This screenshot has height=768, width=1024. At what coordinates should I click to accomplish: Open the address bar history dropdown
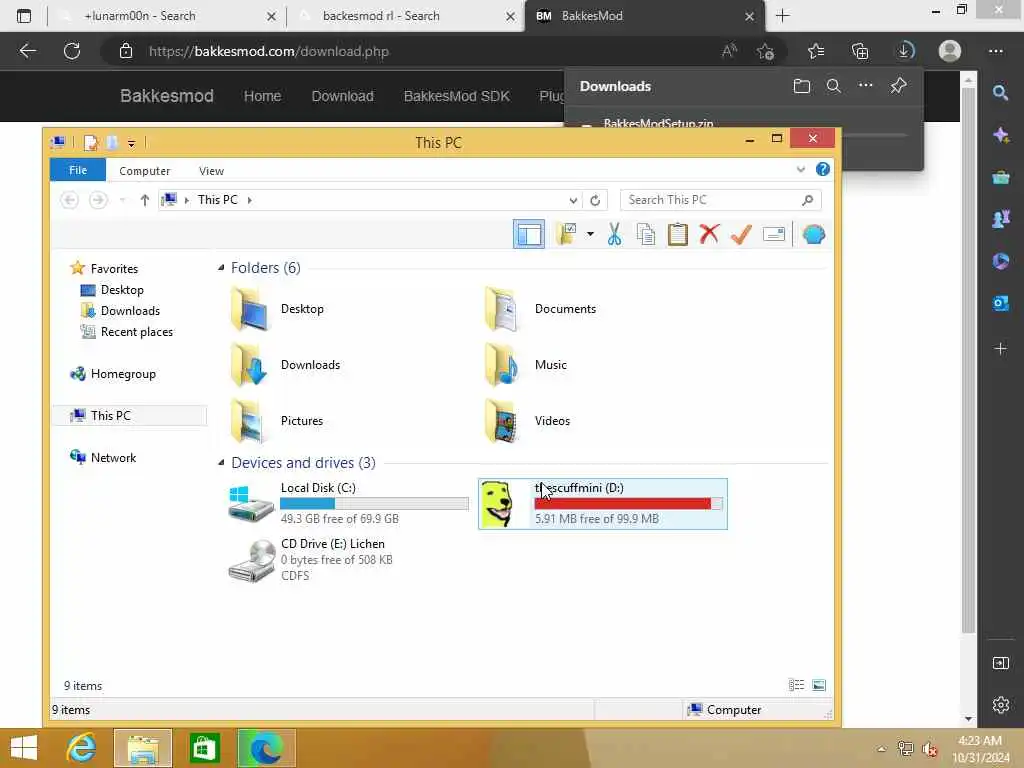573,200
